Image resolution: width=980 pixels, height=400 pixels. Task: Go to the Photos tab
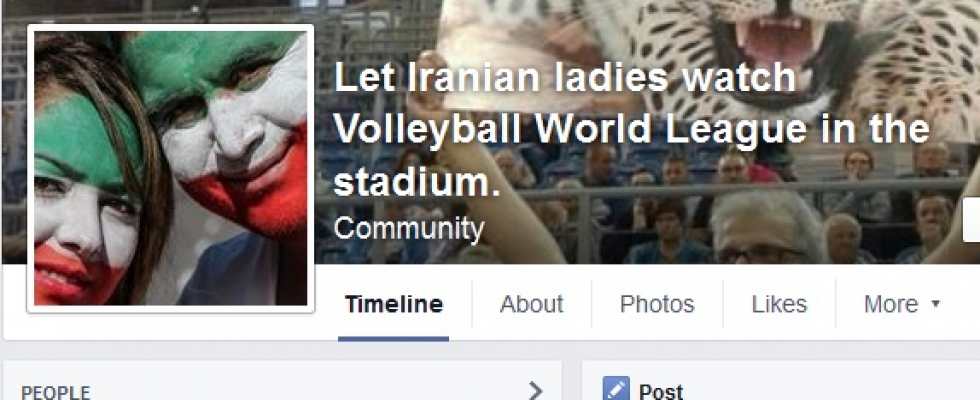pyautogui.click(x=657, y=304)
